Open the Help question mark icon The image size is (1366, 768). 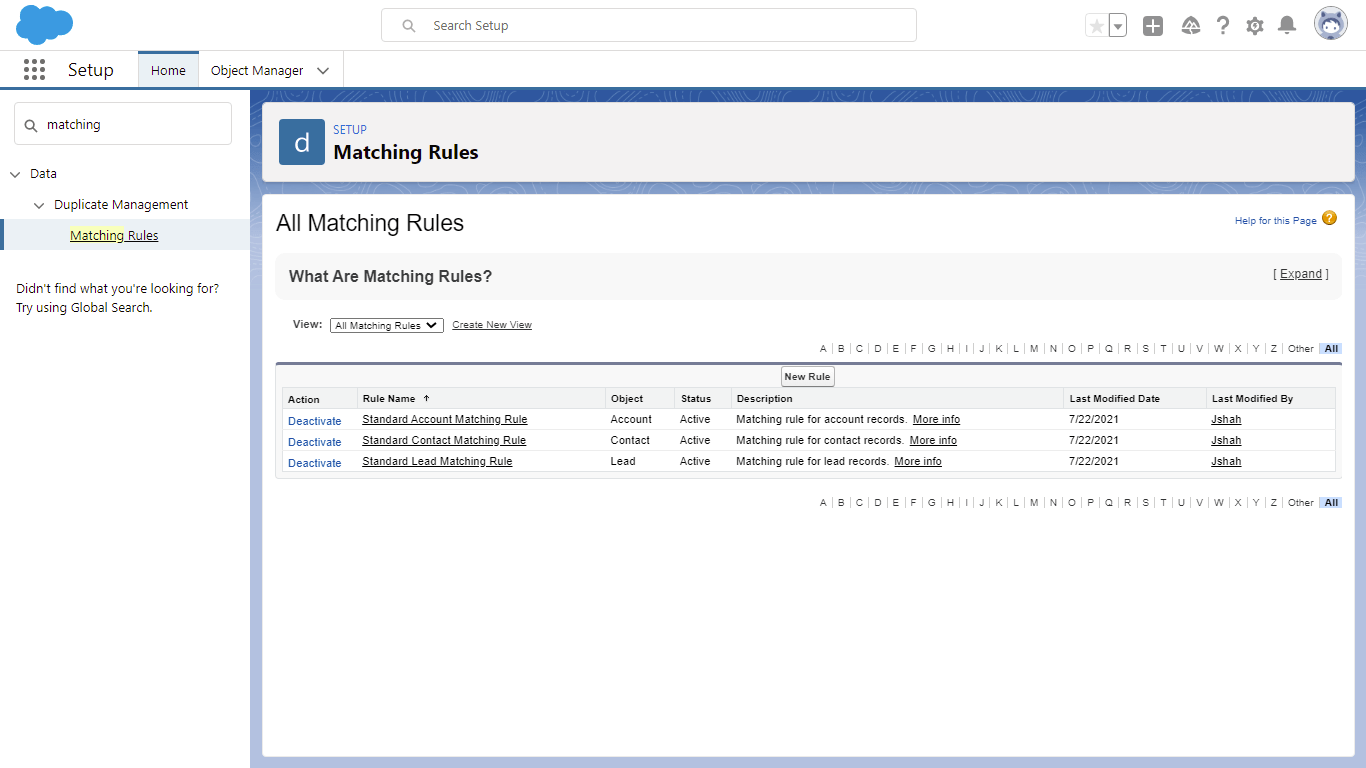pyautogui.click(x=1222, y=26)
